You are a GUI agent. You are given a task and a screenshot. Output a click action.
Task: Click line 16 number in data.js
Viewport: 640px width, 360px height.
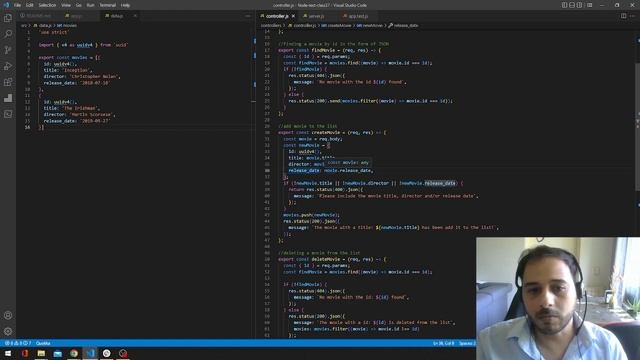coord(27,127)
